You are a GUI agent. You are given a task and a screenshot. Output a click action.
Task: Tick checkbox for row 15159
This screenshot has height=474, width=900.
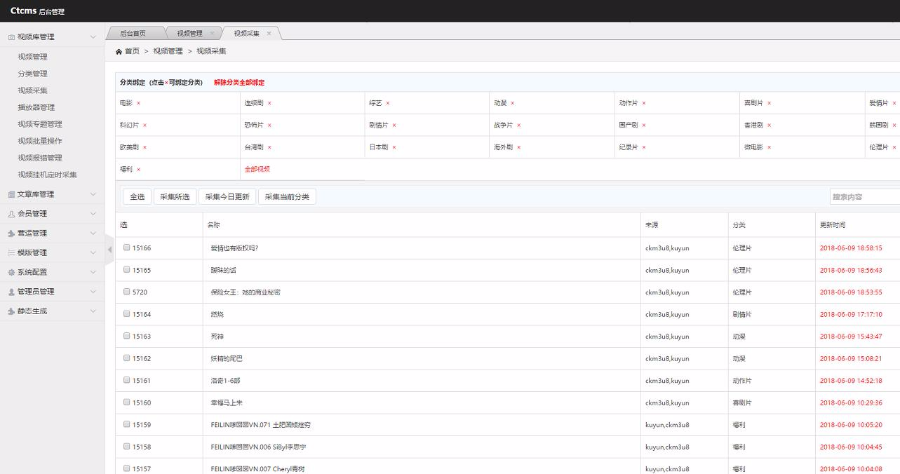[126, 424]
